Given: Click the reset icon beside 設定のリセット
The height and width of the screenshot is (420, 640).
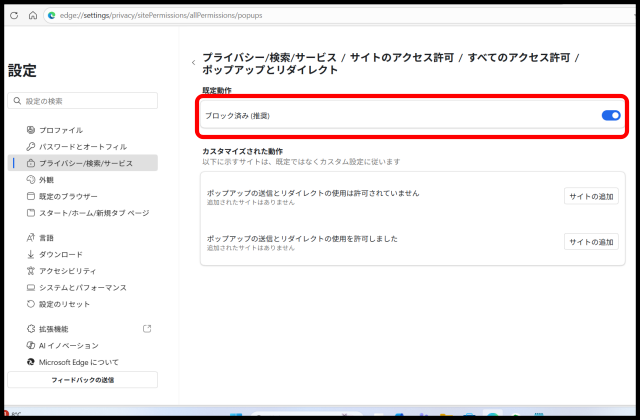Looking at the screenshot, I should click(x=31, y=304).
